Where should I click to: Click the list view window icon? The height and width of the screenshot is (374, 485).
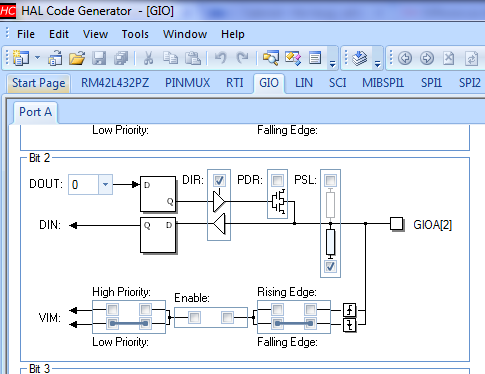point(315,58)
